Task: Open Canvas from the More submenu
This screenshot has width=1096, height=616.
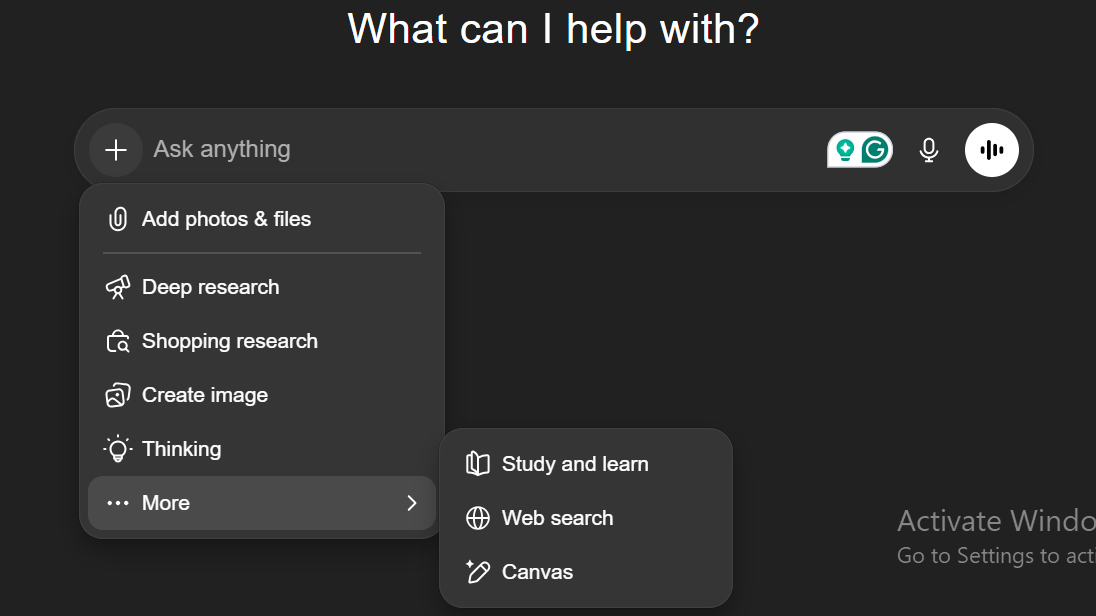Action: (537, 572)
